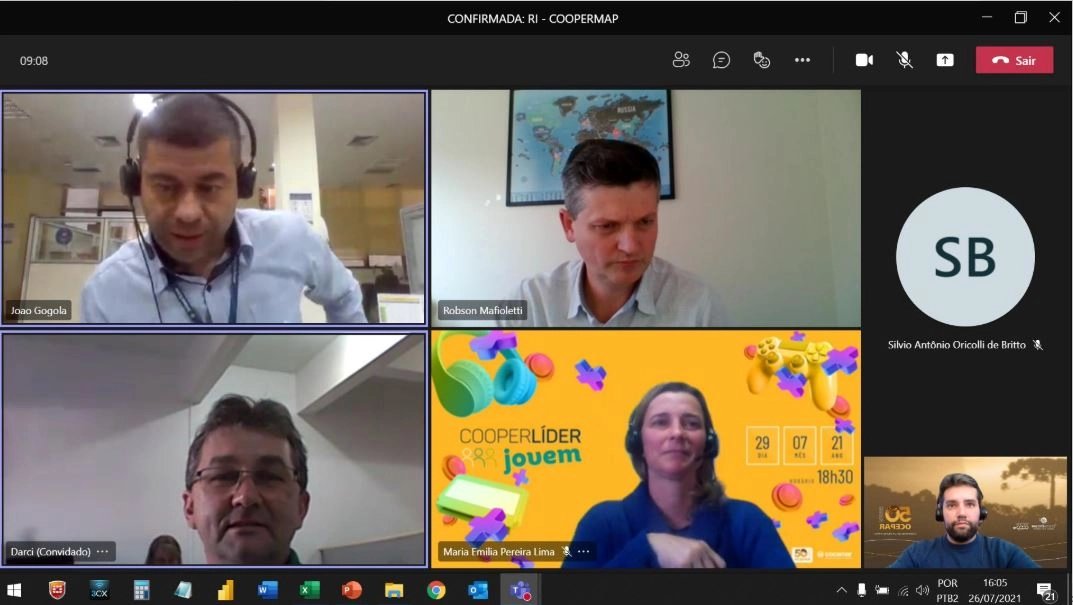
Task: Open raise hand reactions icon
Action: click(x=762, y=60)
